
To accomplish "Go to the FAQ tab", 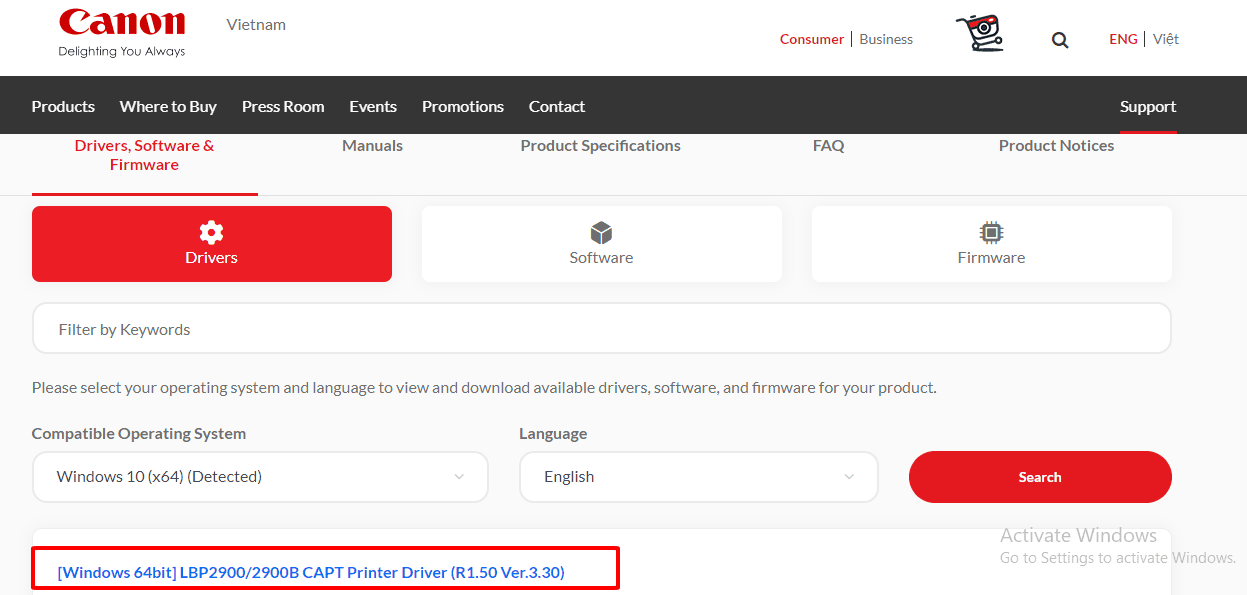I will (828, 146).
